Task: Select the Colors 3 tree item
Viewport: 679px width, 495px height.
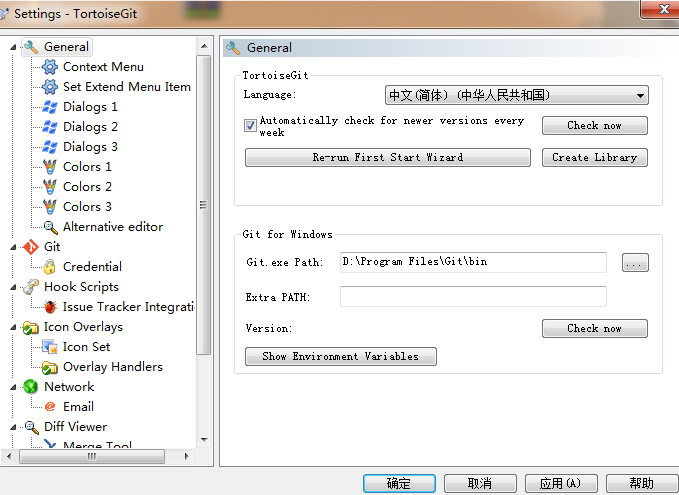Action: 87,207
